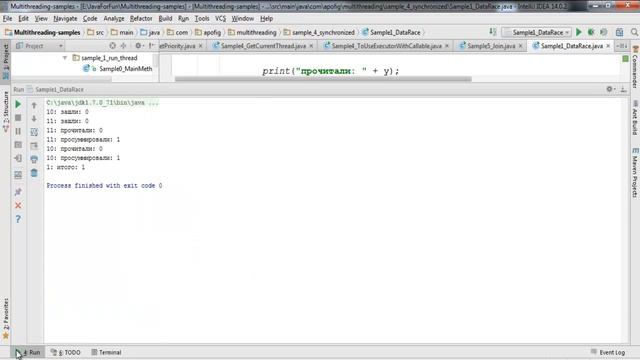
Task: Toggle scroll to end of console
Action: (34, 145)
